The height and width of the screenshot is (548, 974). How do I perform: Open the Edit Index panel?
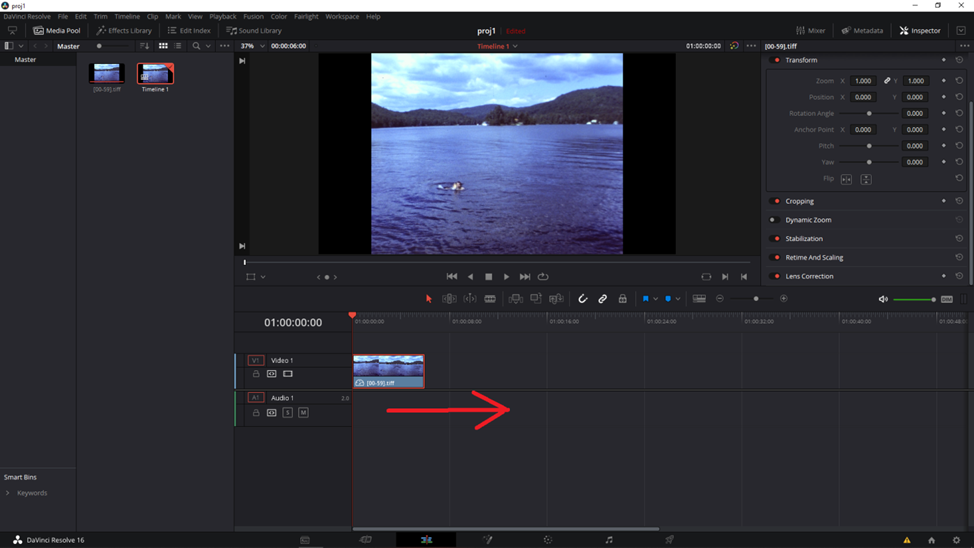(x=189, y=30)
